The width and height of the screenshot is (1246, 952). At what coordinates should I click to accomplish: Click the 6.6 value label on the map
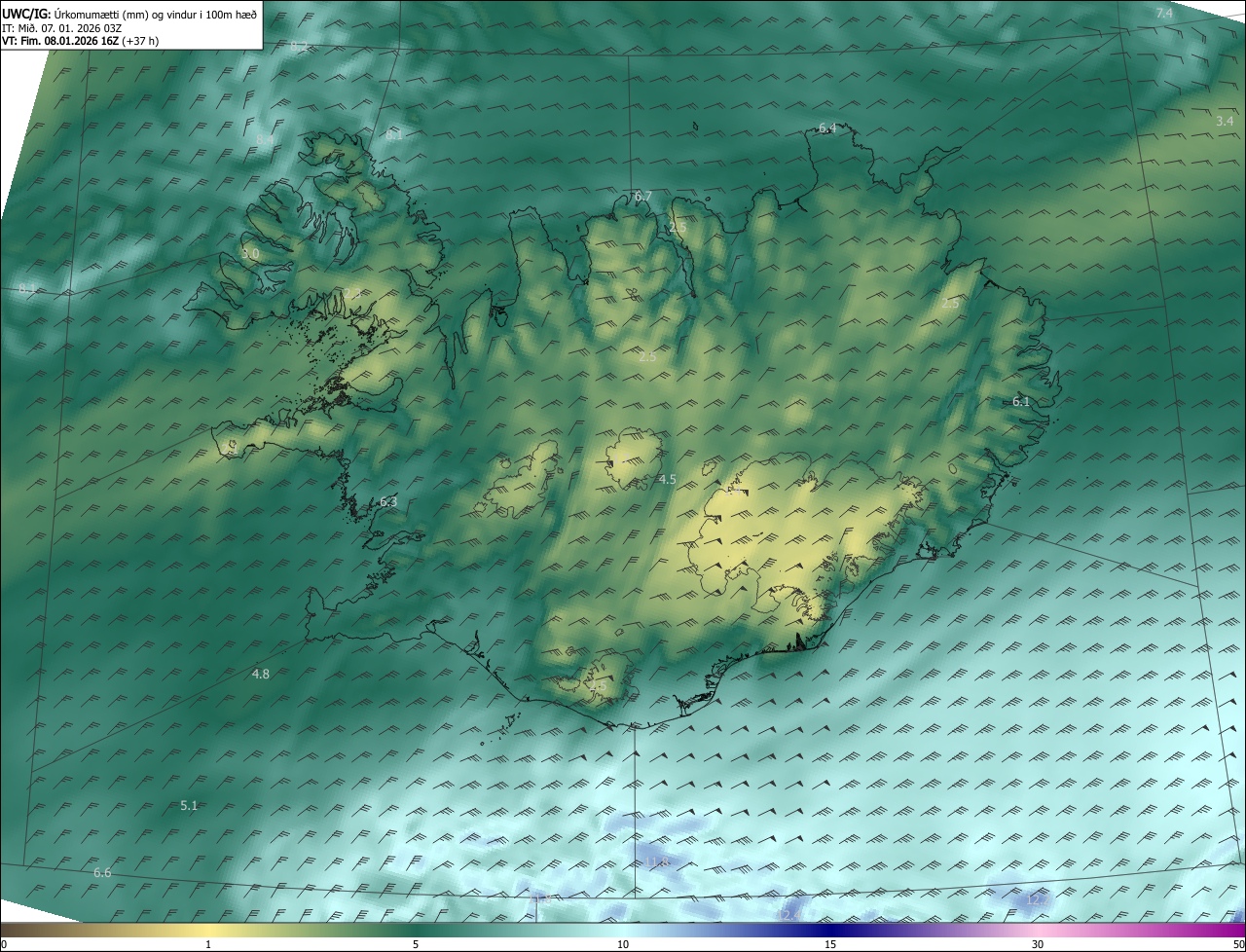pyautogui.click(x=102, y=872)
